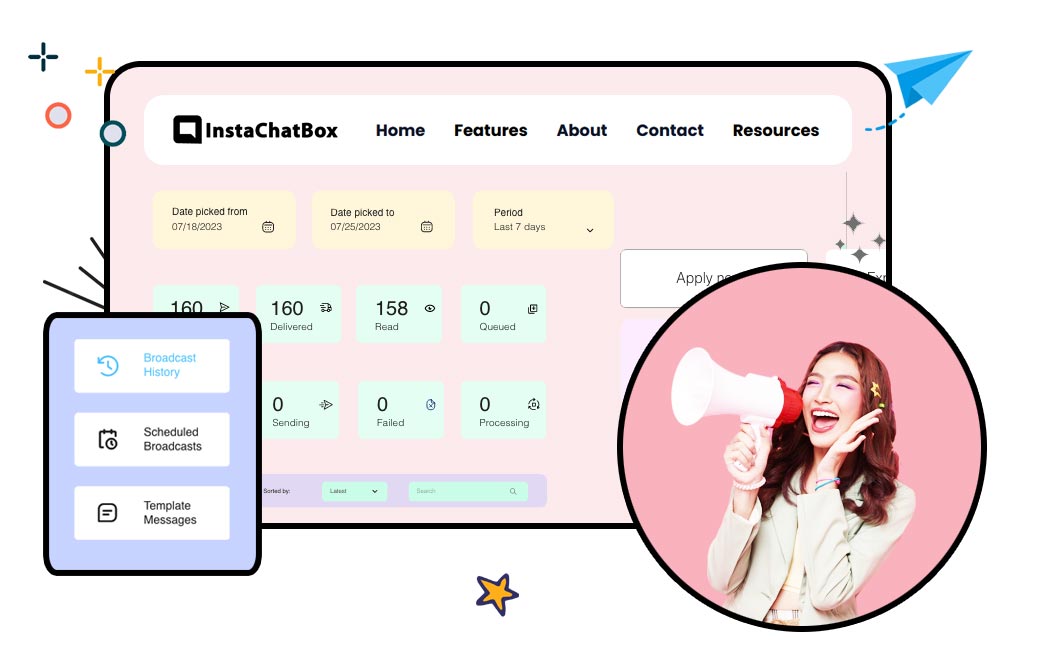Click the Queued card stack icon

point(532,308)
